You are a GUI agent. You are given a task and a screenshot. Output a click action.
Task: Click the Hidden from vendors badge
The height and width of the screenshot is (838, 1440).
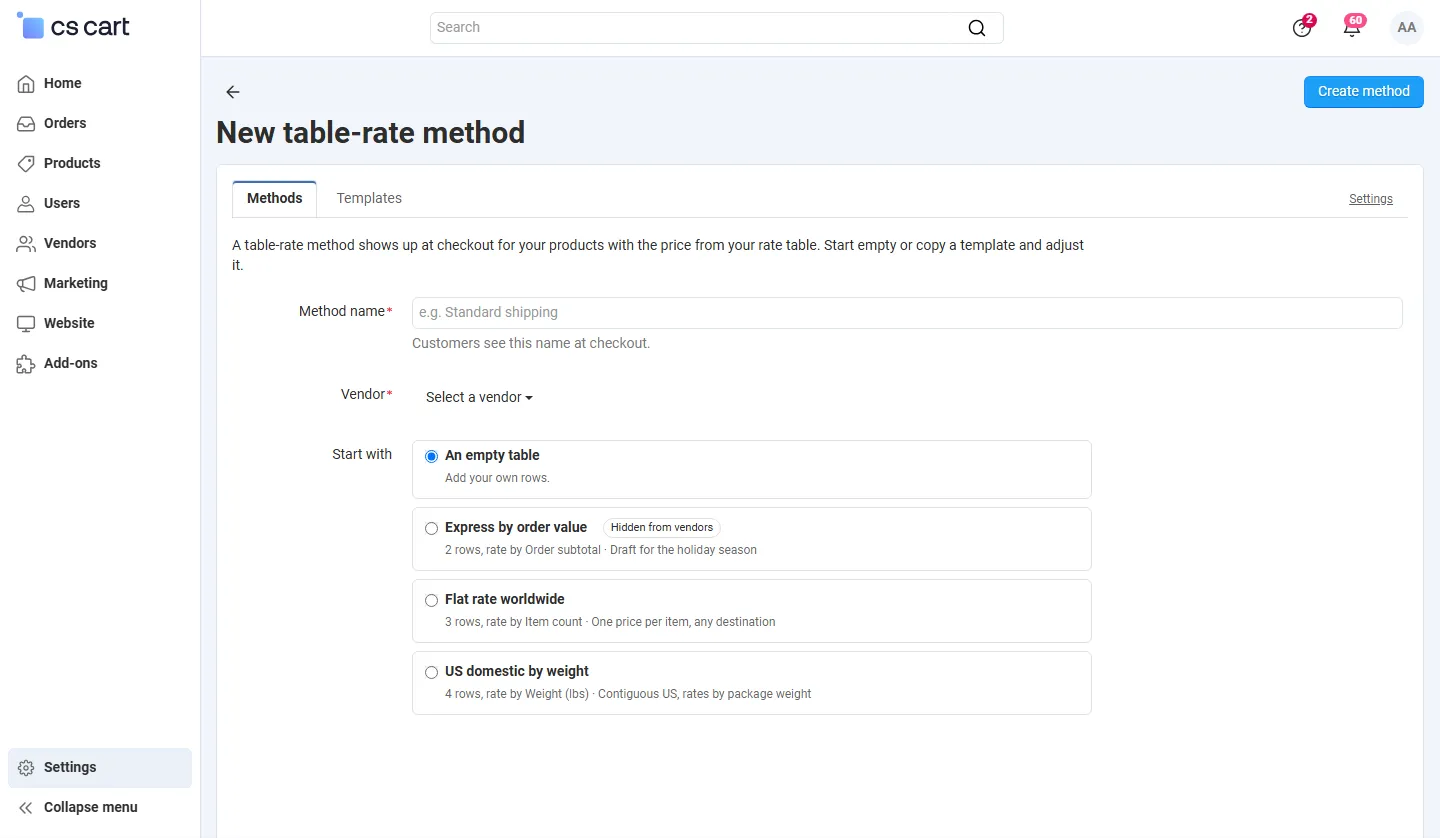[x=662, y=528]
